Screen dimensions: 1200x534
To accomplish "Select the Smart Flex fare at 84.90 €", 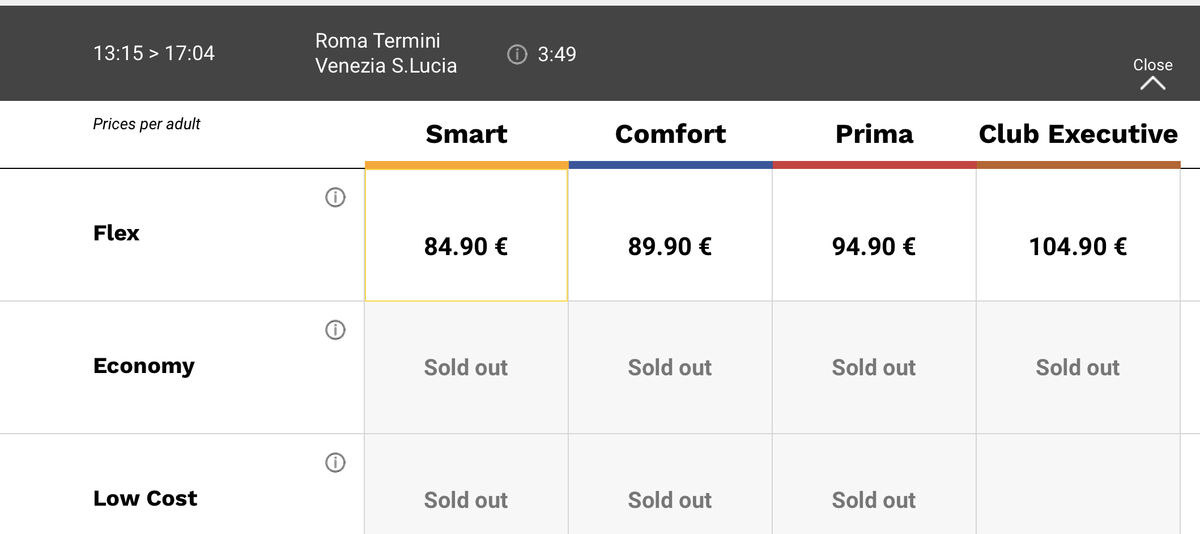I will tap(466, 235).
